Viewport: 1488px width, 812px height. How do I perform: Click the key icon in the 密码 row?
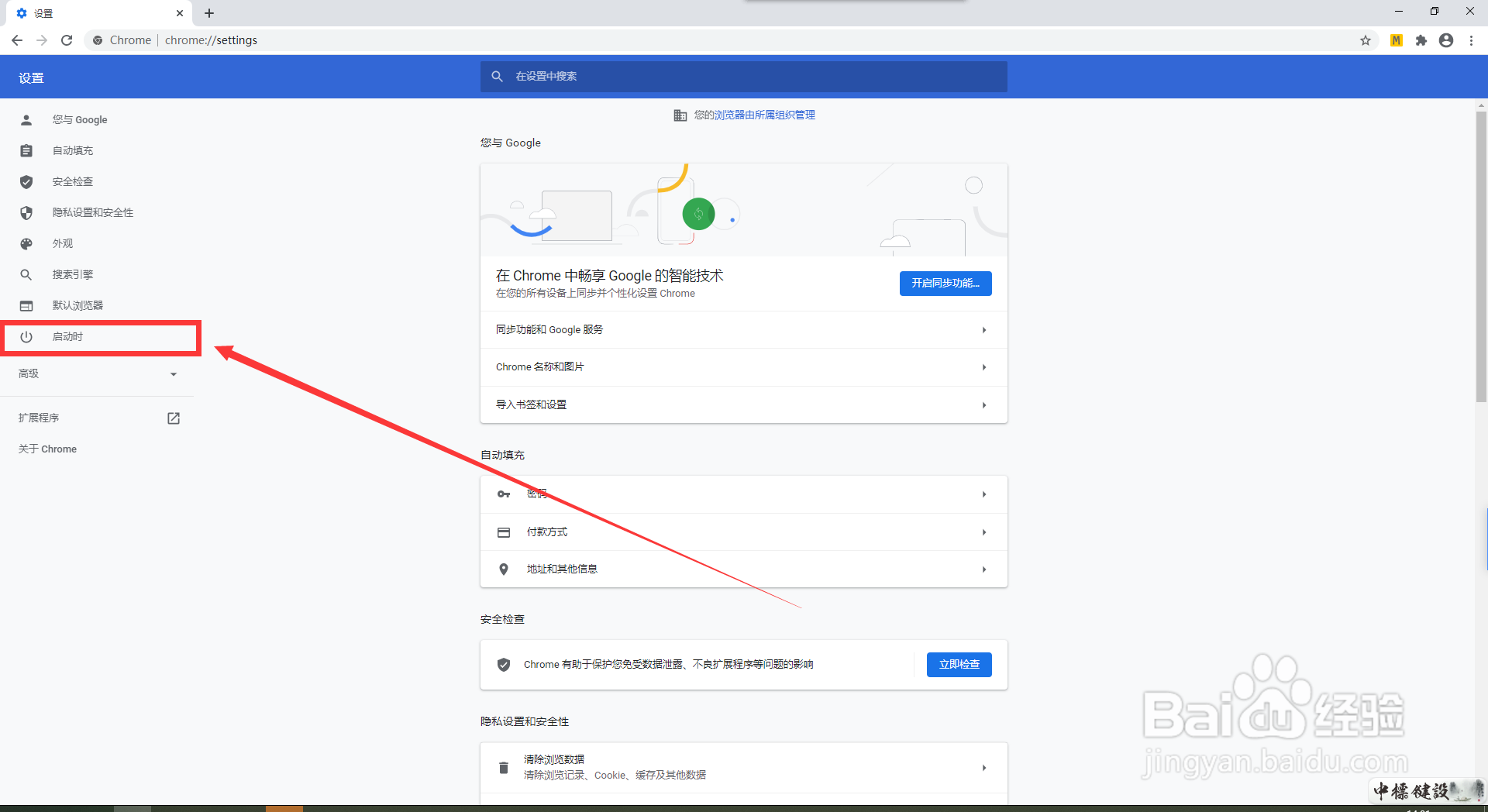pos(504,494)
